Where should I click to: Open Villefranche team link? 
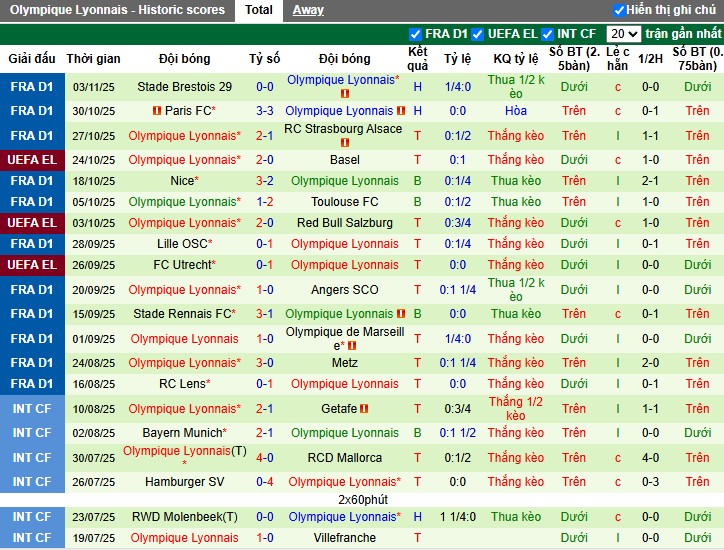click(344, 538)
